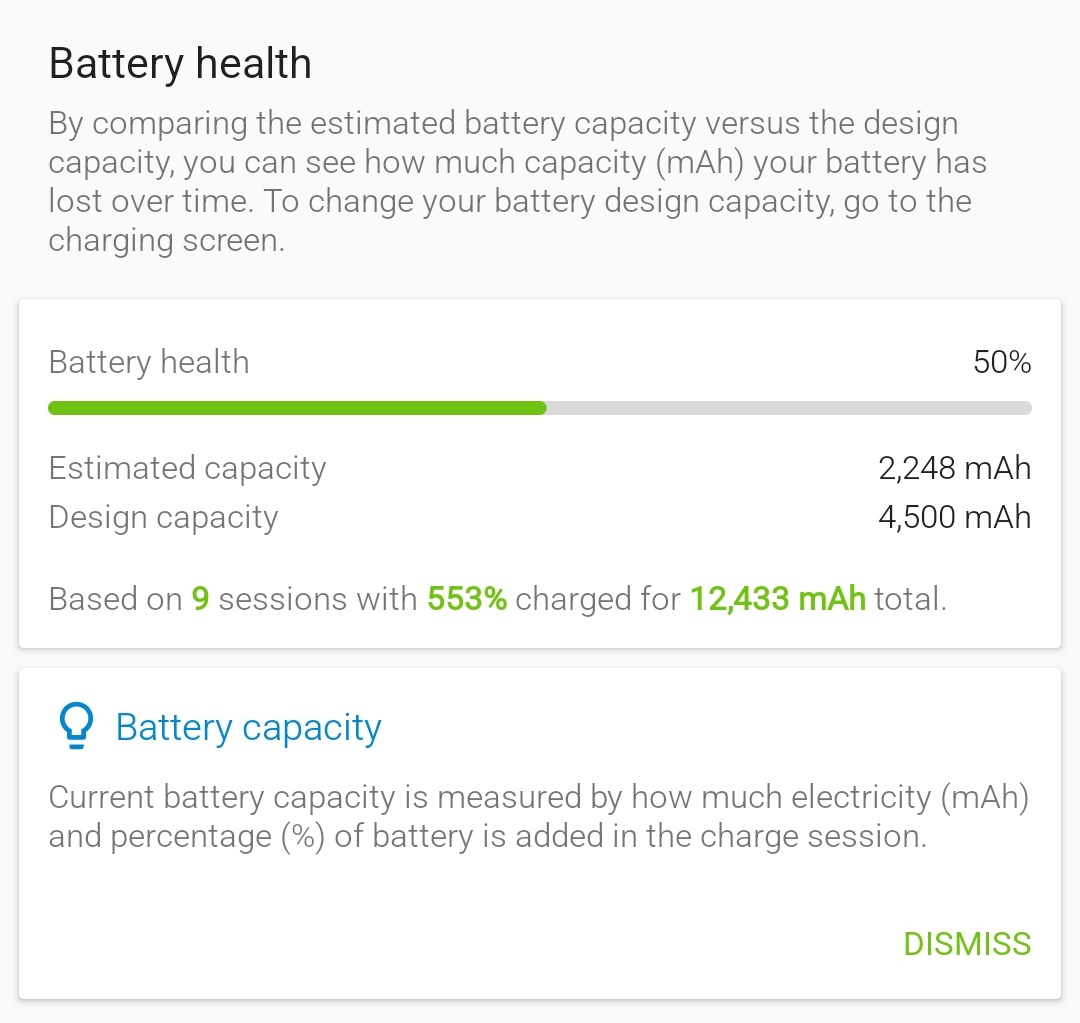Screen dimensions: 1080x1023
Task: Select the Battery health page title
Action: (x=180, y=64)
